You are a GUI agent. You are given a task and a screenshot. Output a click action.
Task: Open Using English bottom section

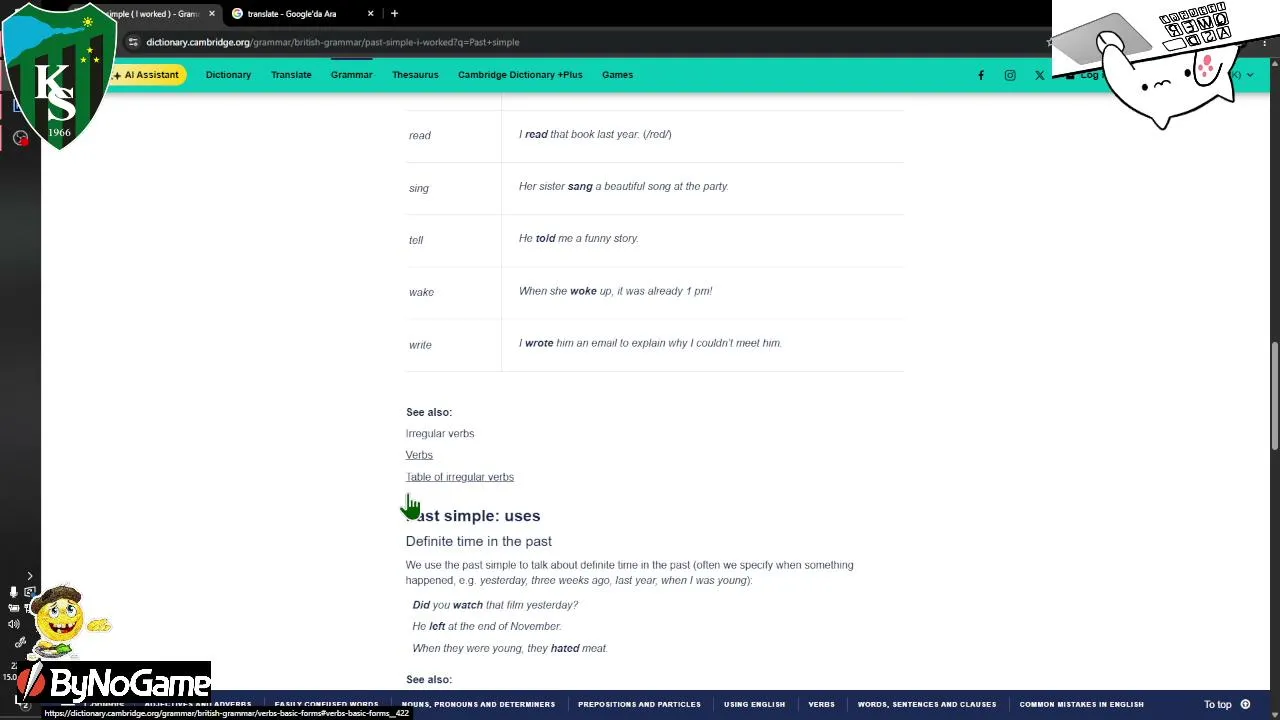click(x=754, y=704)
